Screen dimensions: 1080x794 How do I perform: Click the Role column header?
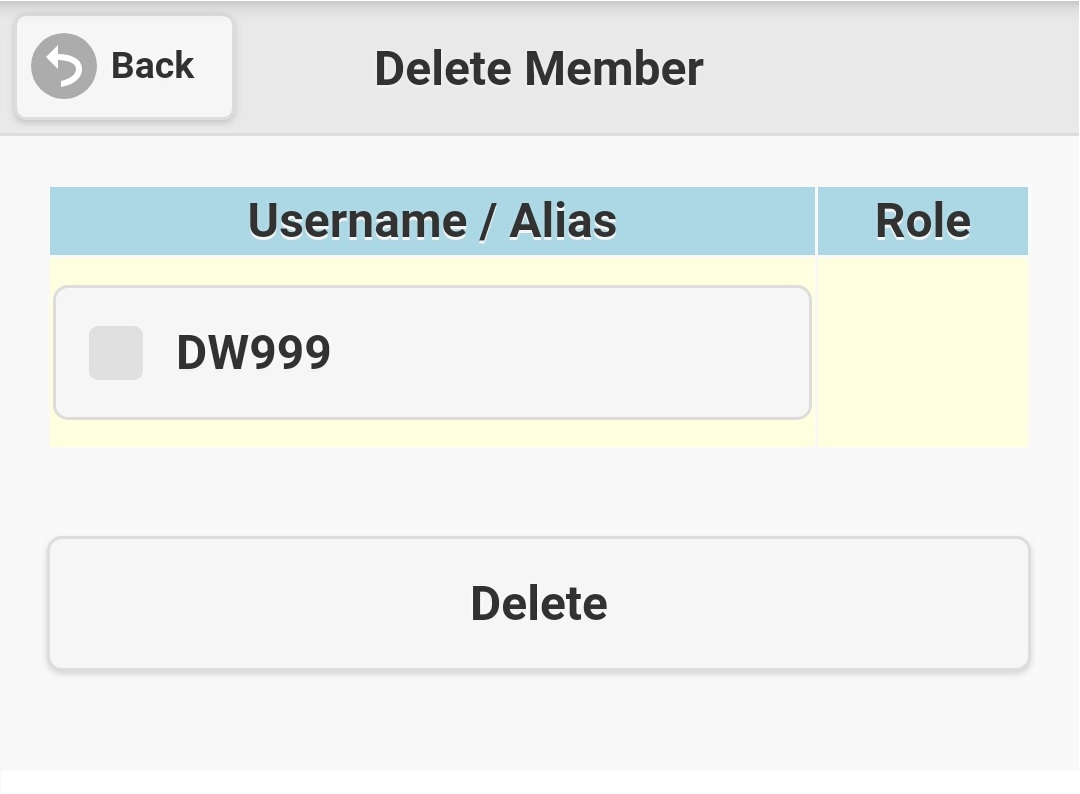922,221
